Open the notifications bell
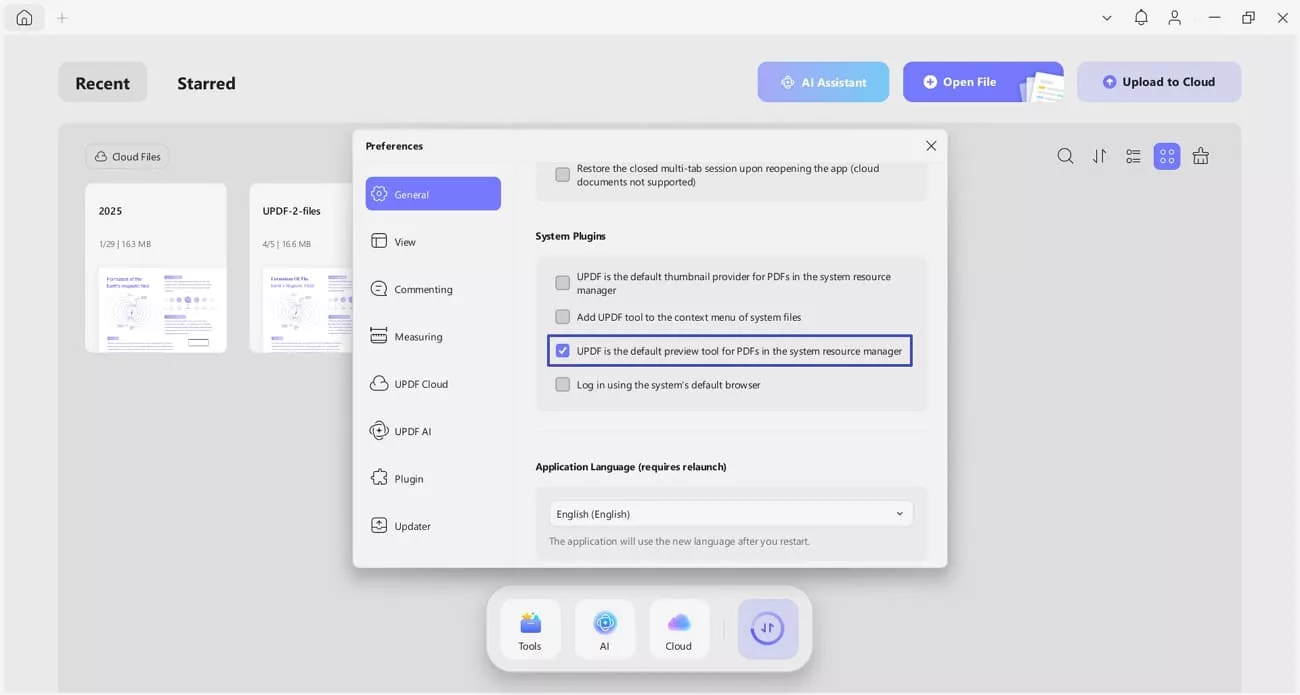1300x695 pixels. click(x=1141, y=18)
